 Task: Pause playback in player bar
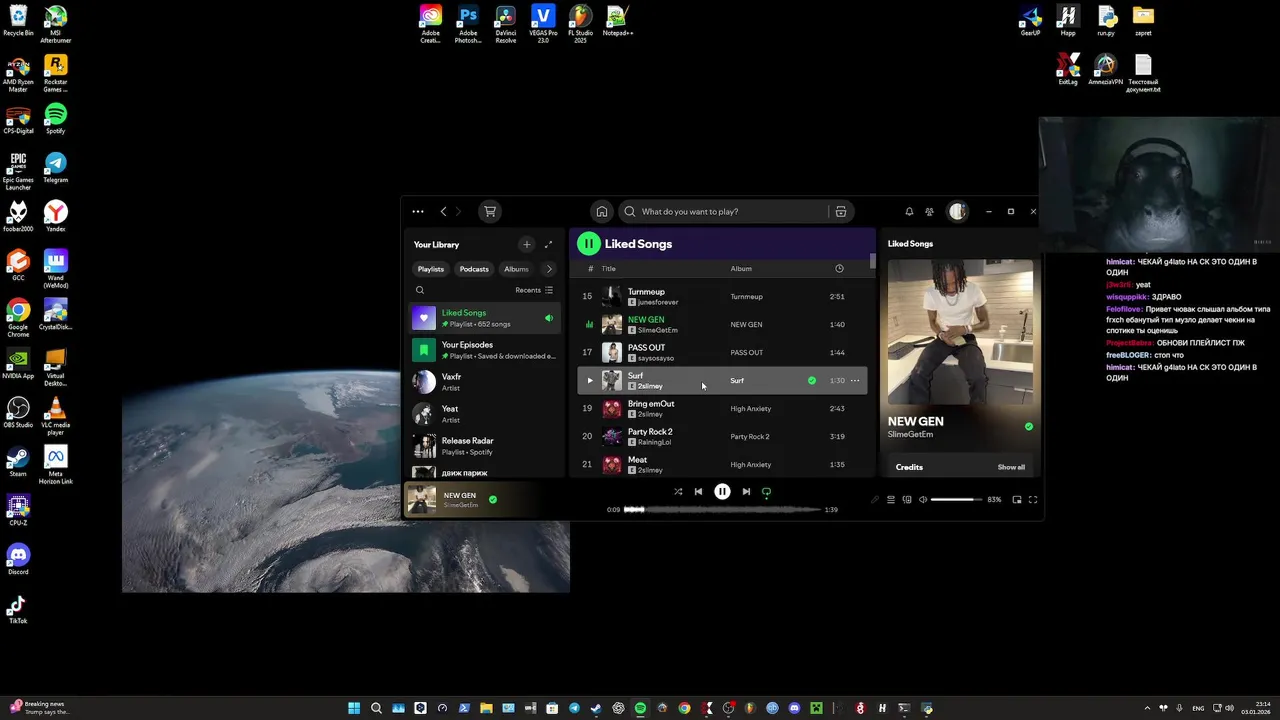pyautogui.click(x=722, y=492)
